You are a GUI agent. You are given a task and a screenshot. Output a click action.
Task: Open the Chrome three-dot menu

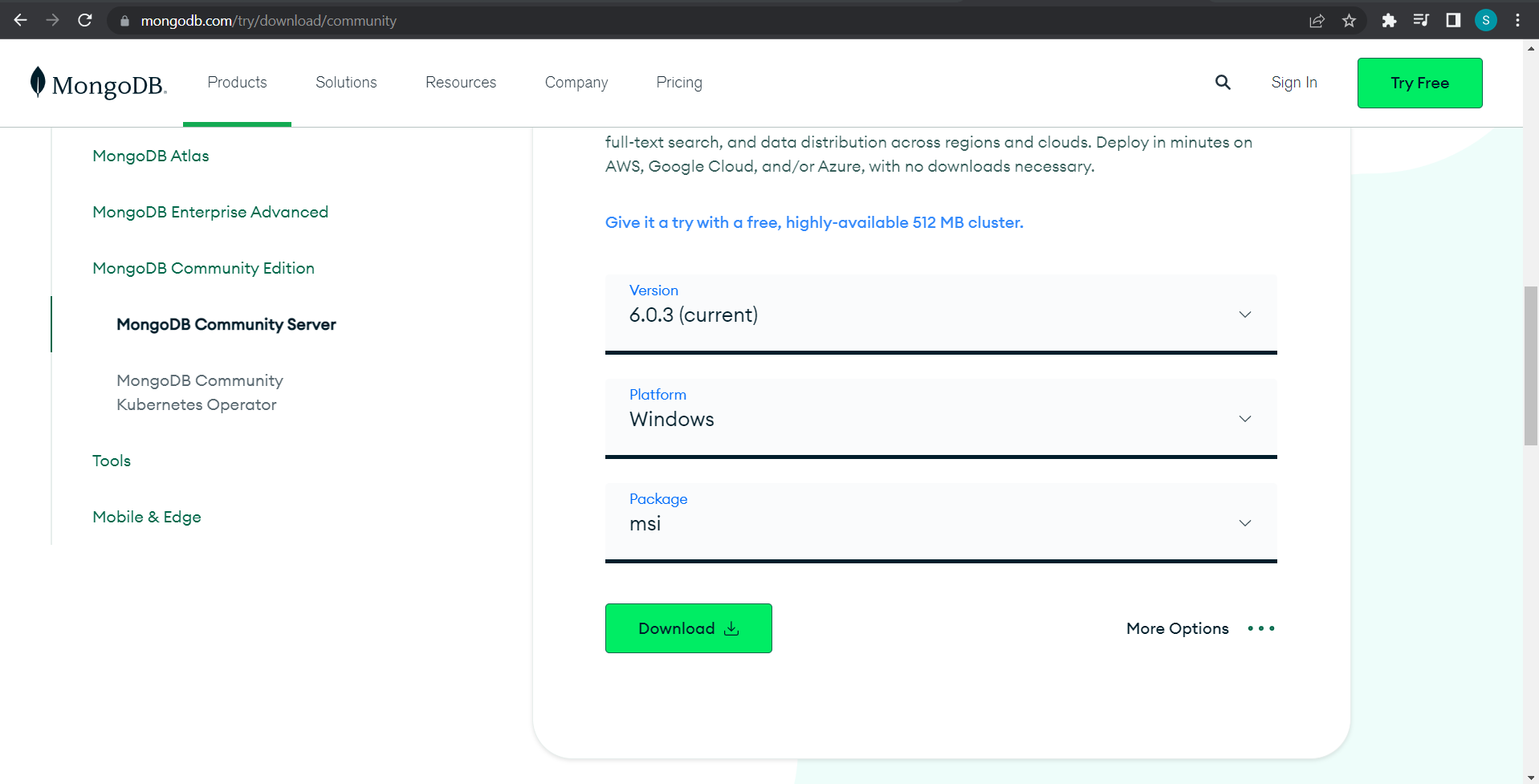[1517, 21]
